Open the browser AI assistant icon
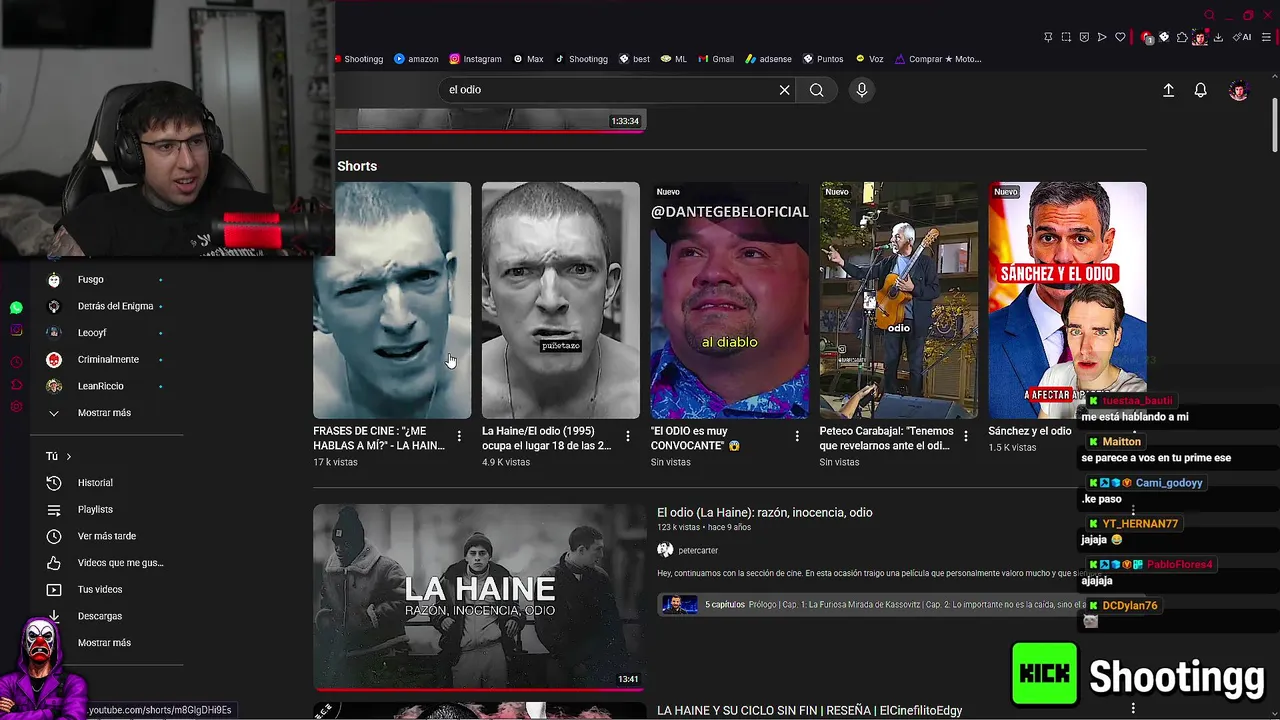 tap(1242, 37)
